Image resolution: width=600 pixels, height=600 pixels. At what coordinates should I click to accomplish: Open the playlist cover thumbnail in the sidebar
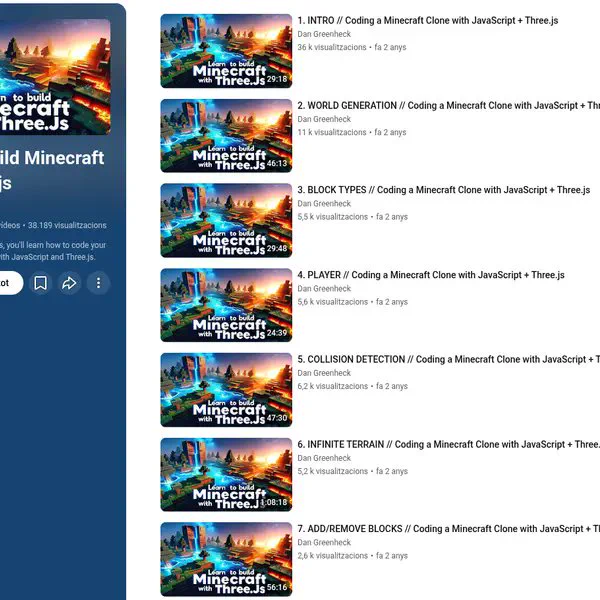(x=55, y=77)
